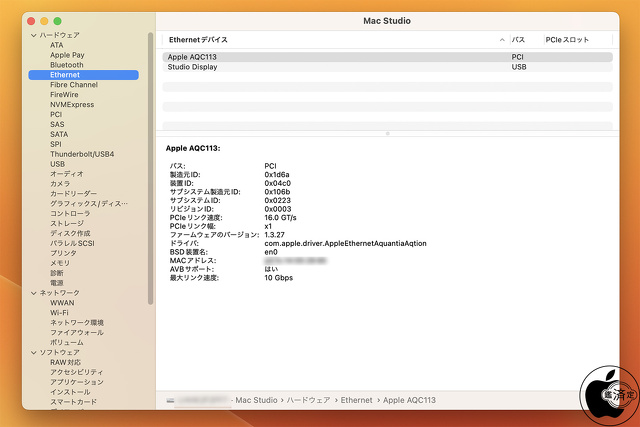Open カードリーダー in the sidebar
The image size is (640, 427).
[73, 194]
